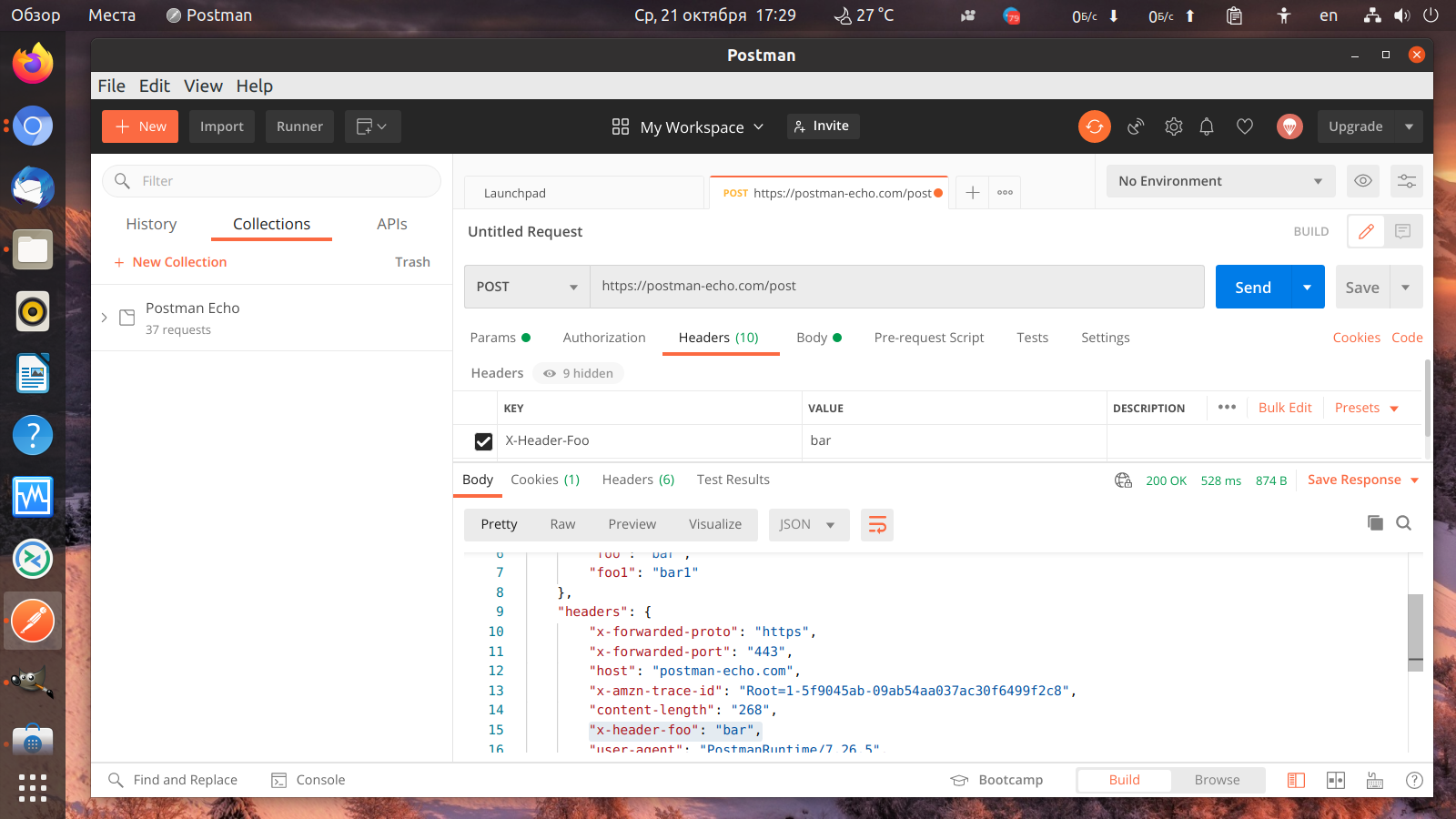Click the Bulk Edit link
The image size is (1456, 819).
(1285, 408)
